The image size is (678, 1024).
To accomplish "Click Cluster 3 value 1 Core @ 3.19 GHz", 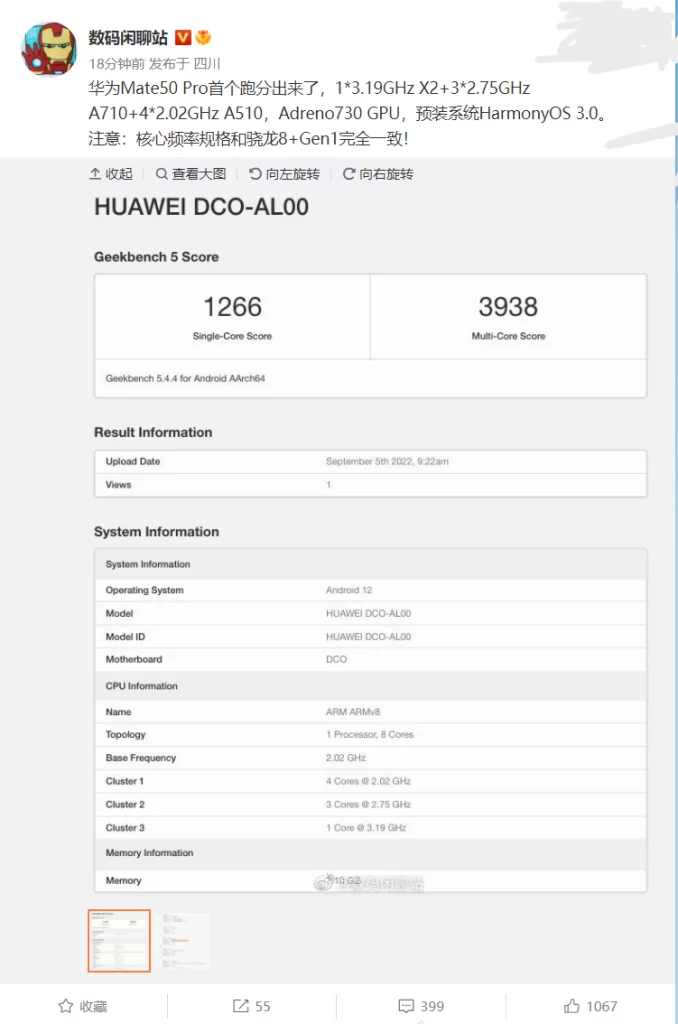I will point(366,827).
